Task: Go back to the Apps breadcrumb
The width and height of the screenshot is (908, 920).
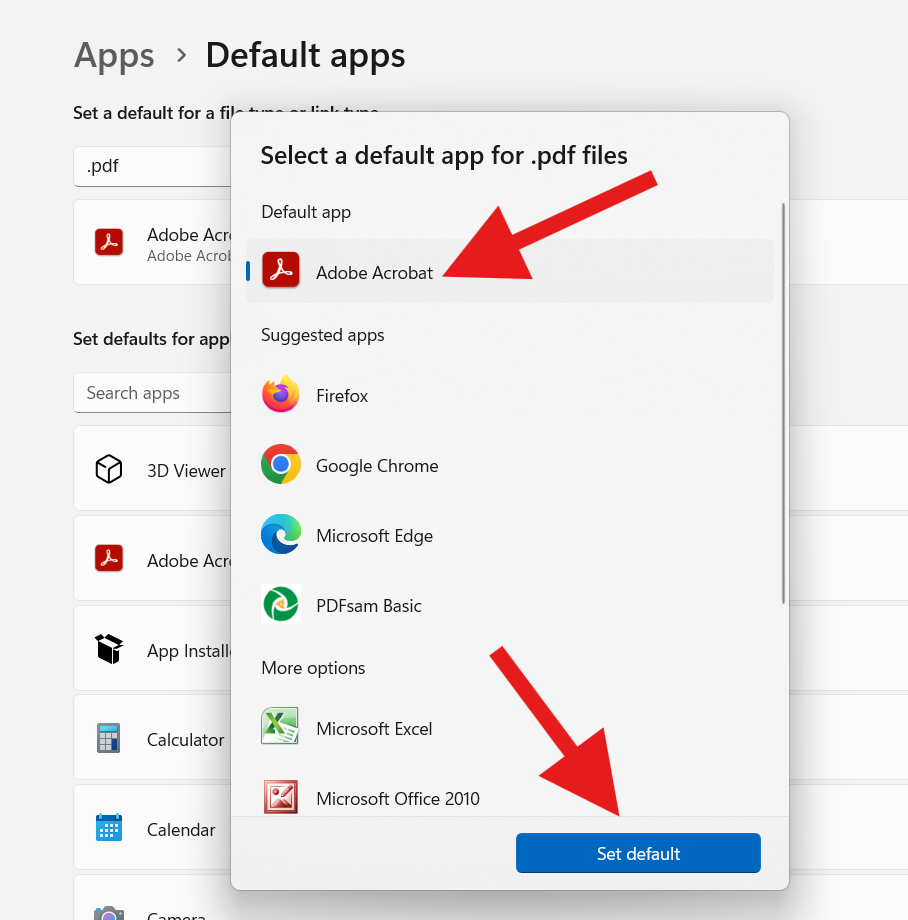Action: point(114,56)
